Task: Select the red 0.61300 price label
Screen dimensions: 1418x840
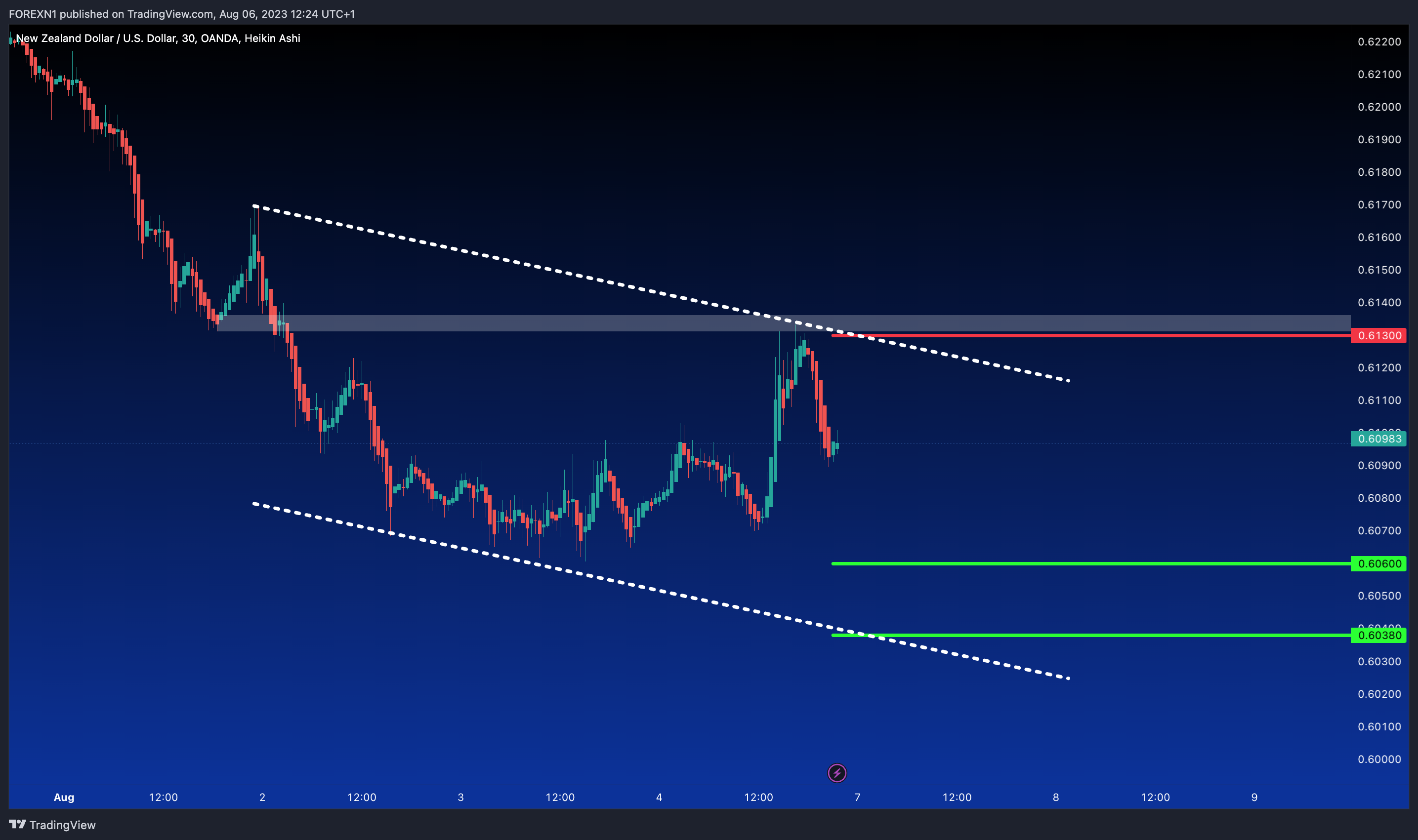Action: pyautogui.click(x=1378, y=336)
